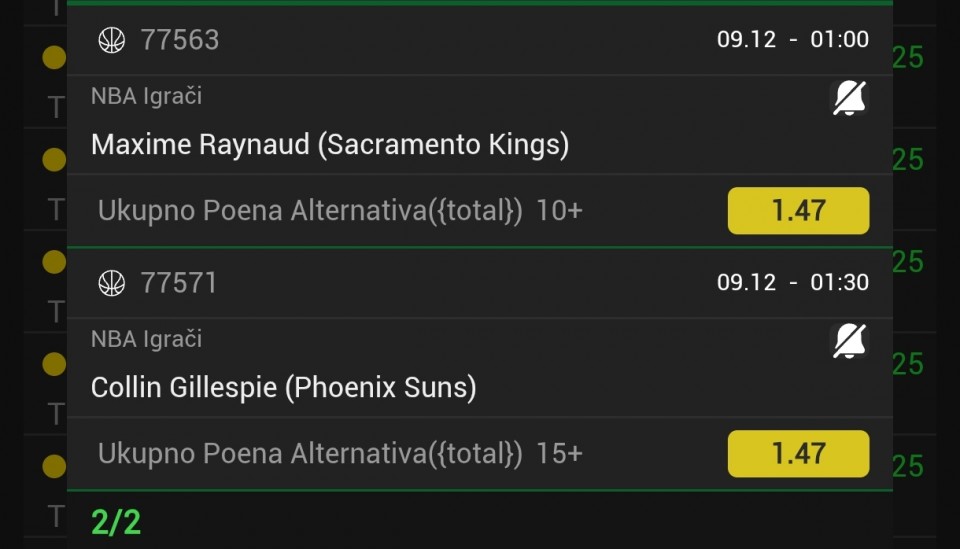
Task: Click NBA Igrači label above Collin Gillespie
Action: 146,339
